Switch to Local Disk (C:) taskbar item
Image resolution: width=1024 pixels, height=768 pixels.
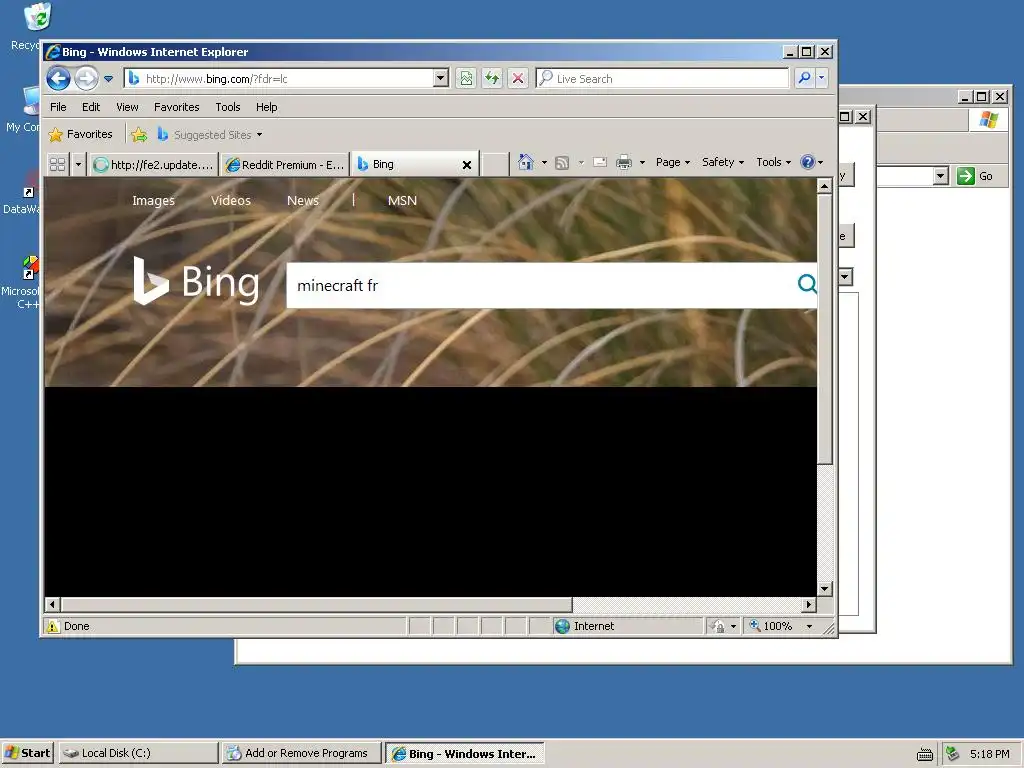pyautogui.click(x=138, y=753)
